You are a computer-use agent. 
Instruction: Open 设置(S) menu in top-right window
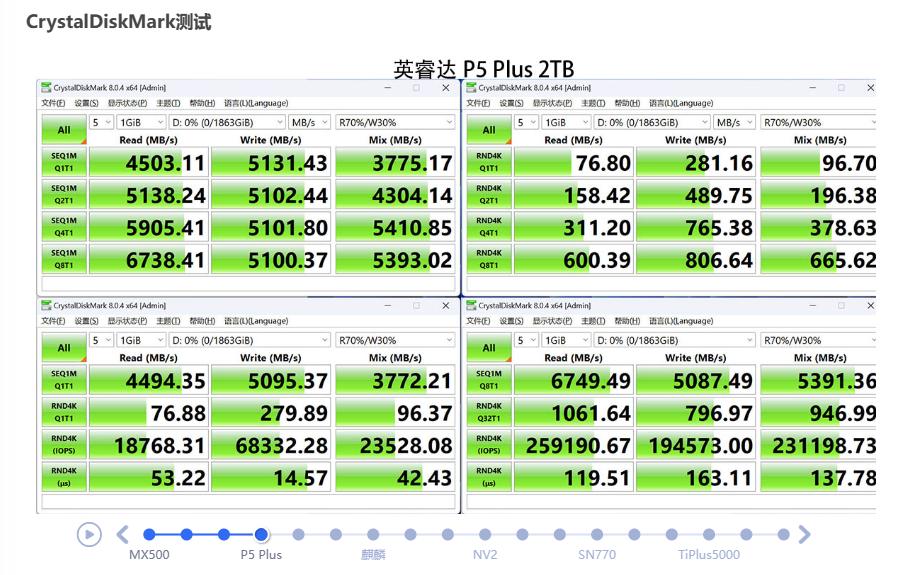(511, 103)
